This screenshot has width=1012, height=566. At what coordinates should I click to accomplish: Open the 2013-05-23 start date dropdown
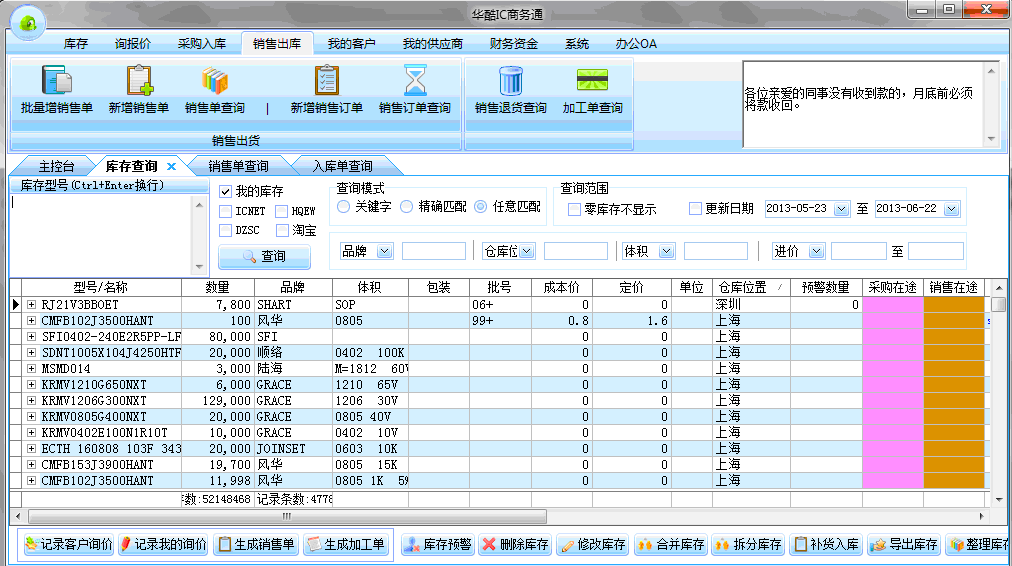pos(841,209)
